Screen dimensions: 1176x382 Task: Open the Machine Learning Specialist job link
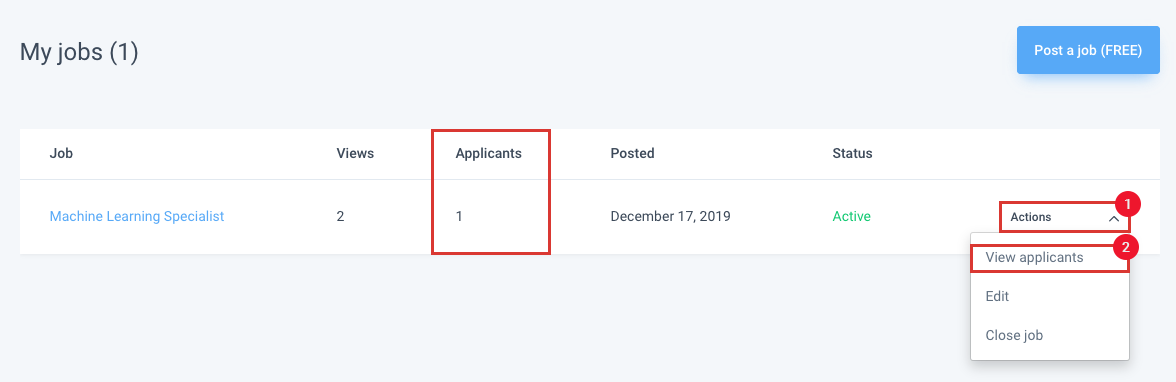[136, 216]
